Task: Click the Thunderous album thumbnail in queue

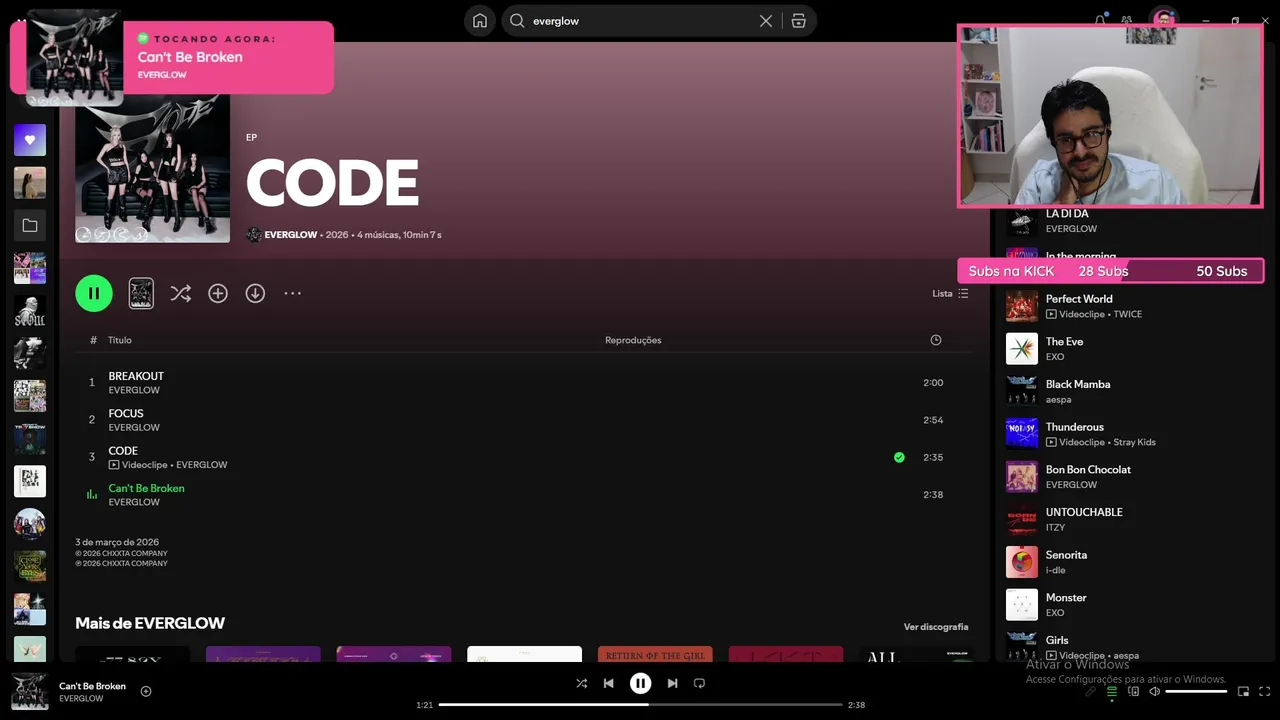Action: pos(1022,434)
